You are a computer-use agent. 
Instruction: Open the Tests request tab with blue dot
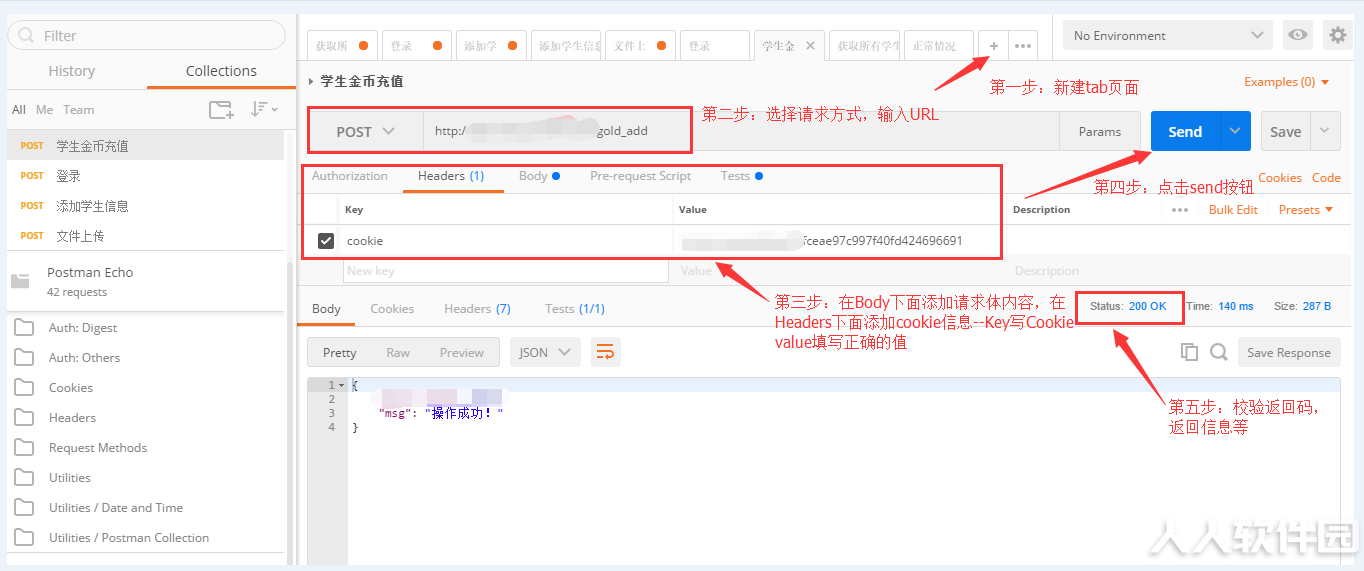click(742, 176)
